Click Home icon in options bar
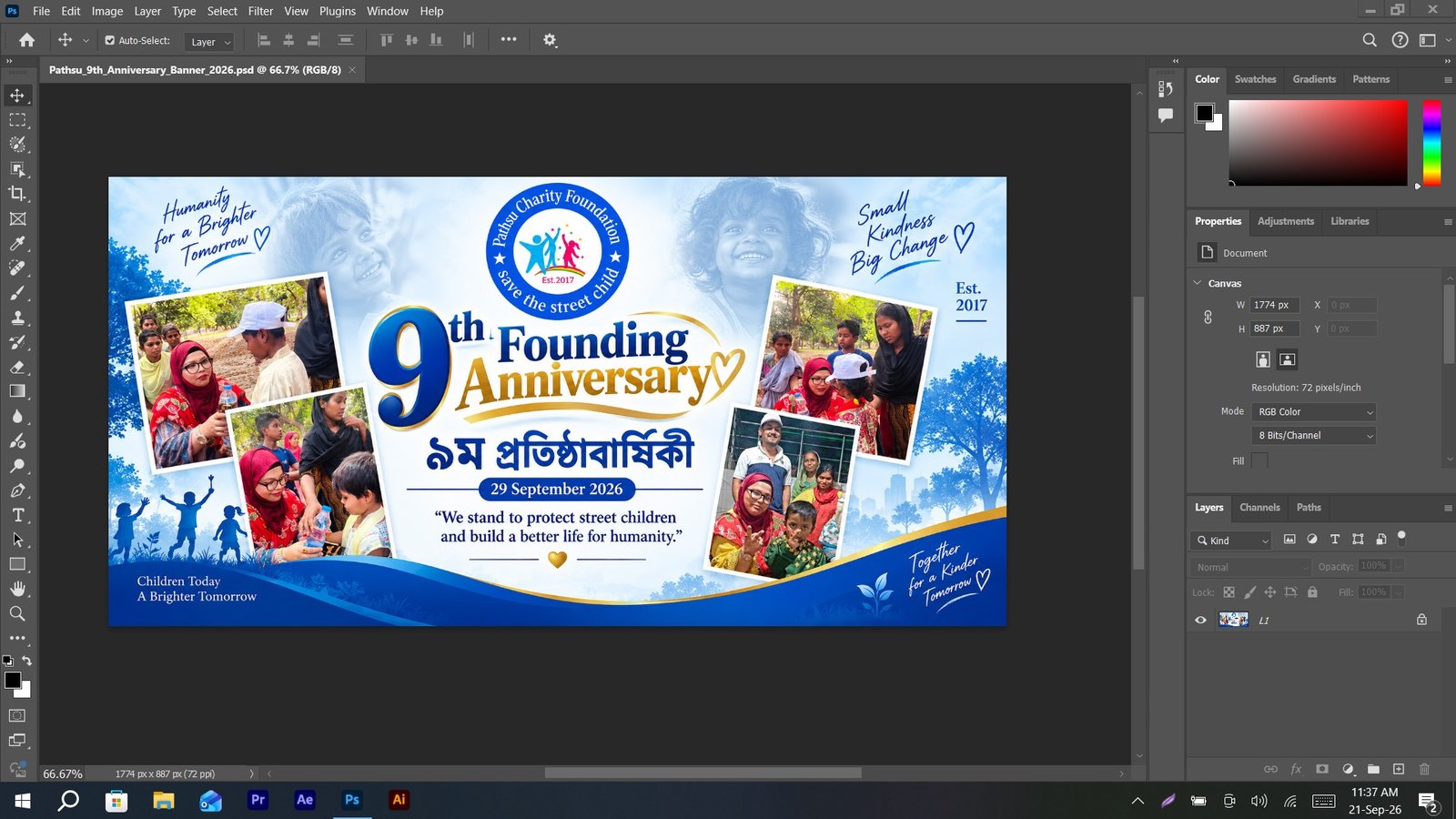This screenshot has height=819, width=1456. coord(27,40)
